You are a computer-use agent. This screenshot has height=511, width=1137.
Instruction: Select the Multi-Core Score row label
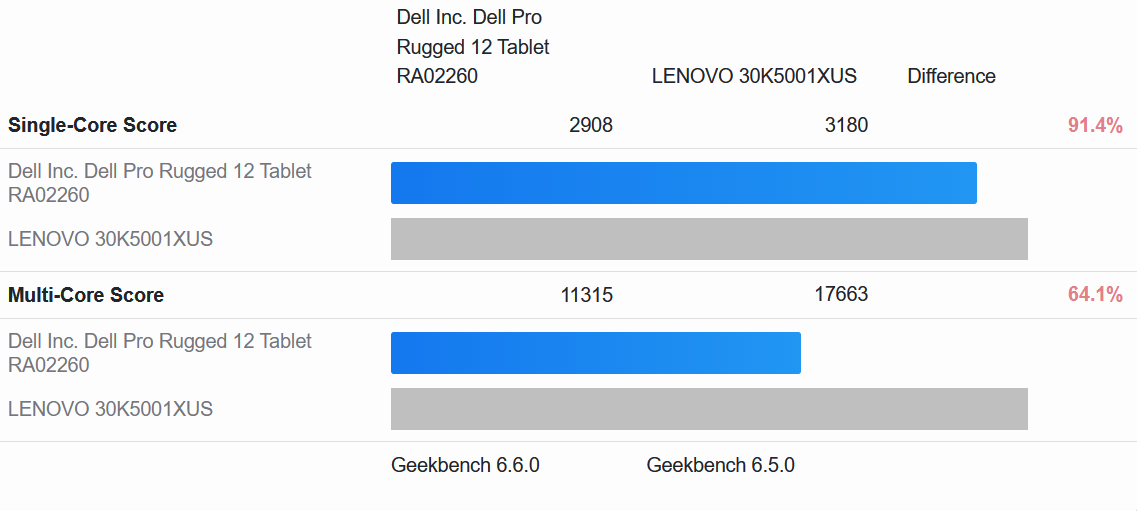[x=86, y=295]
